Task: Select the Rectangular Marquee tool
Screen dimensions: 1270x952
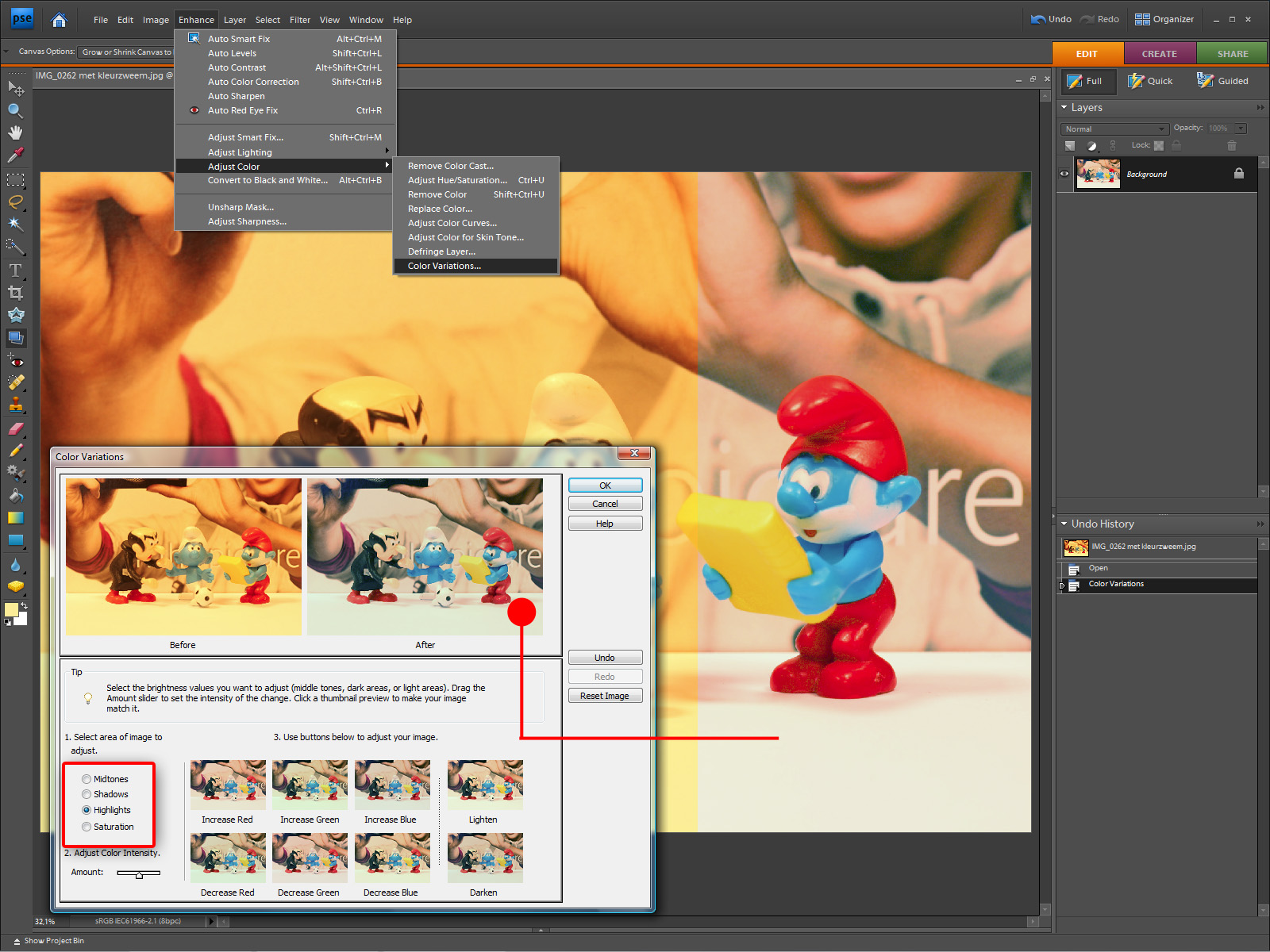Action: (15, 180)
